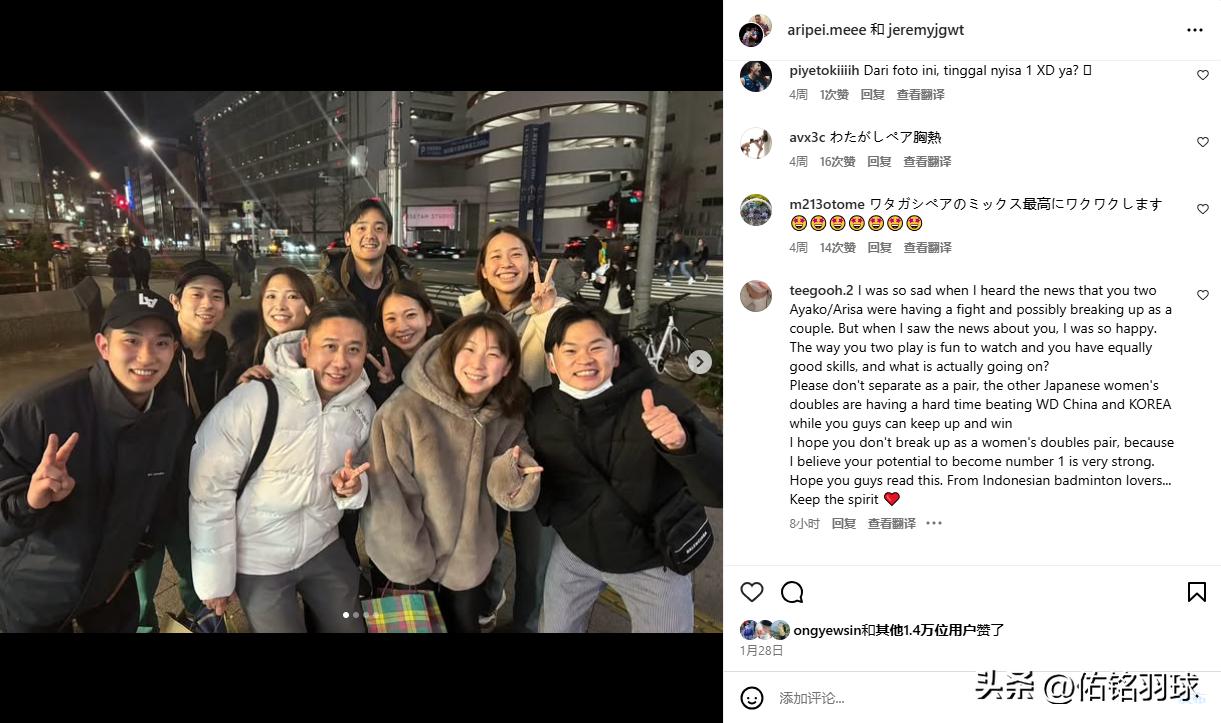This screenshot has height=723, width=1221.
Task: Select first carousel dot indicator
Action: [x=346, y=615]
